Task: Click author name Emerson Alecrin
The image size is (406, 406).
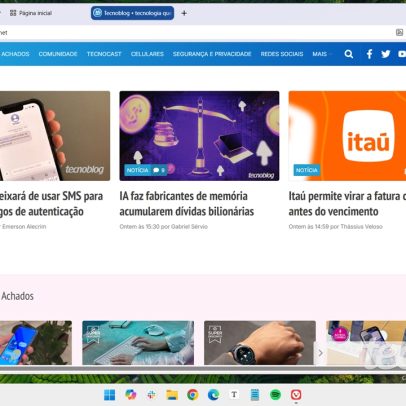Action: (24, 227)
